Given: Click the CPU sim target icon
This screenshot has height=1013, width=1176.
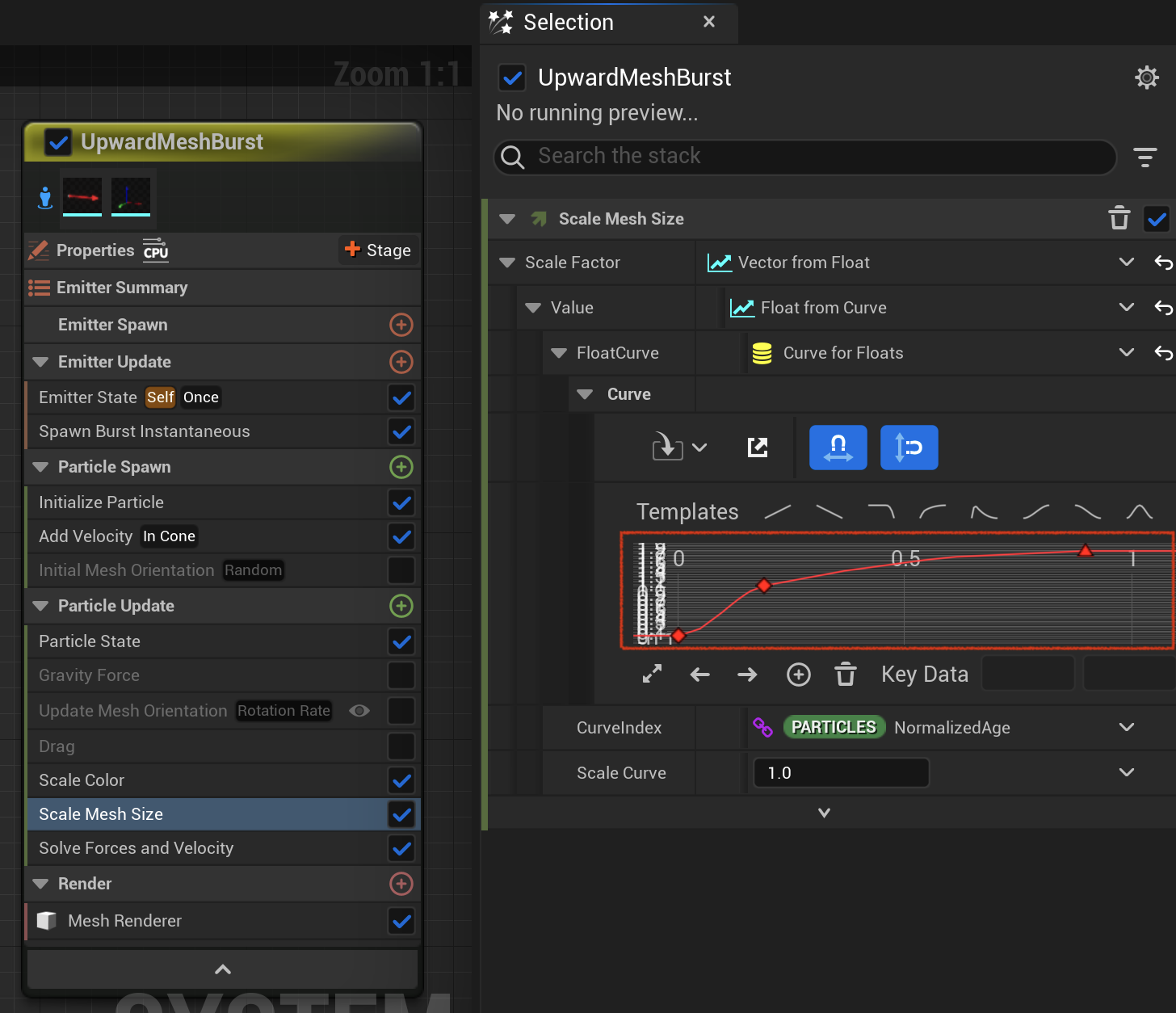Looking at the screenshot, I should [155, 250].
